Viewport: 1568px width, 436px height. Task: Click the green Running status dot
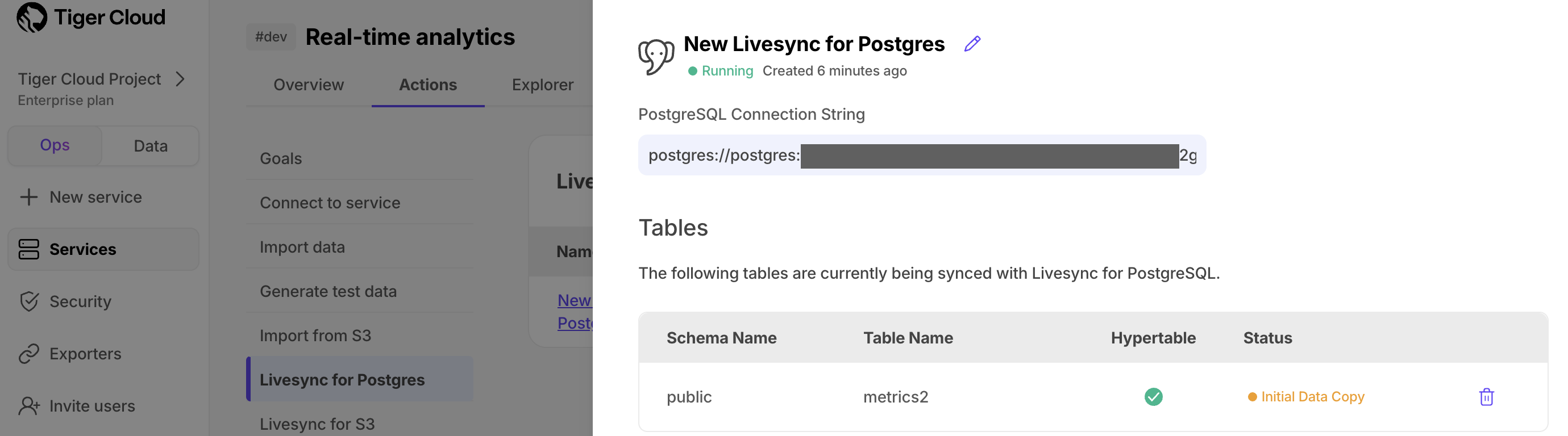pos(692,71)
